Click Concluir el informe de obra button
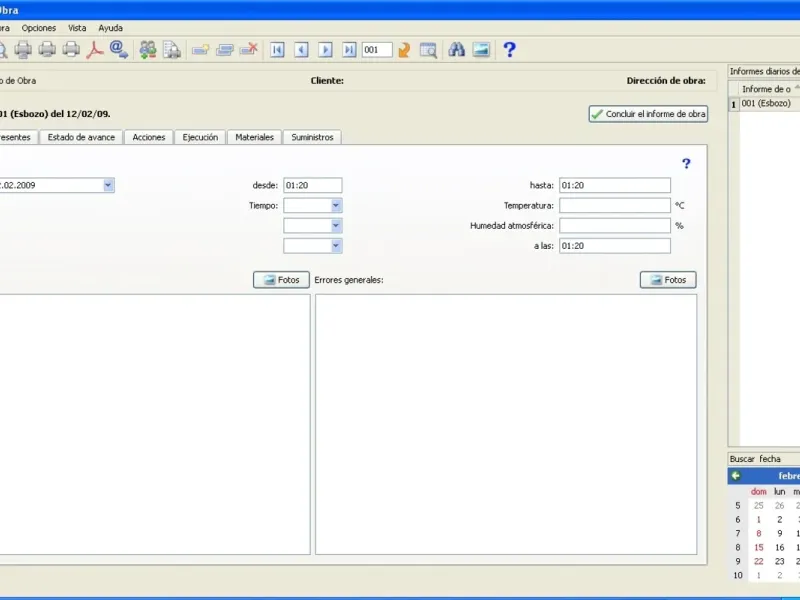800x600 pixels. (648, 114)
